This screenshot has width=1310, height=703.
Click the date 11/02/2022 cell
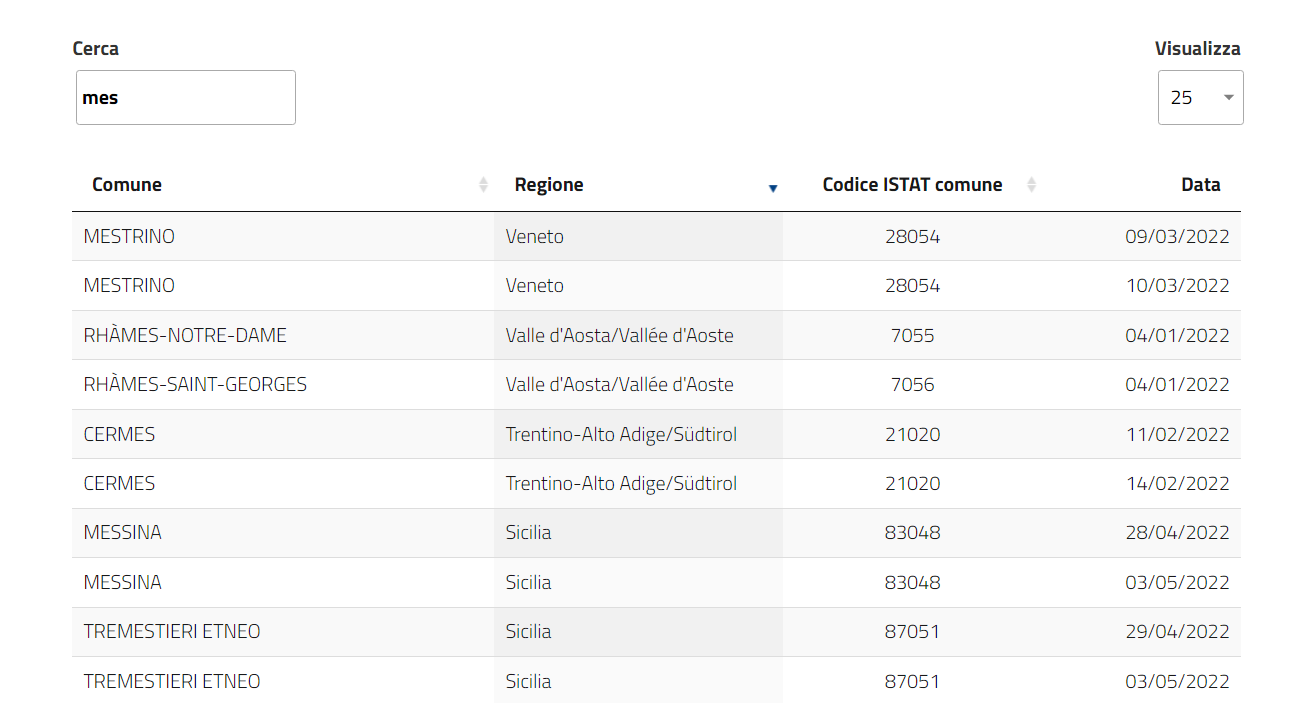point(1177,435)
